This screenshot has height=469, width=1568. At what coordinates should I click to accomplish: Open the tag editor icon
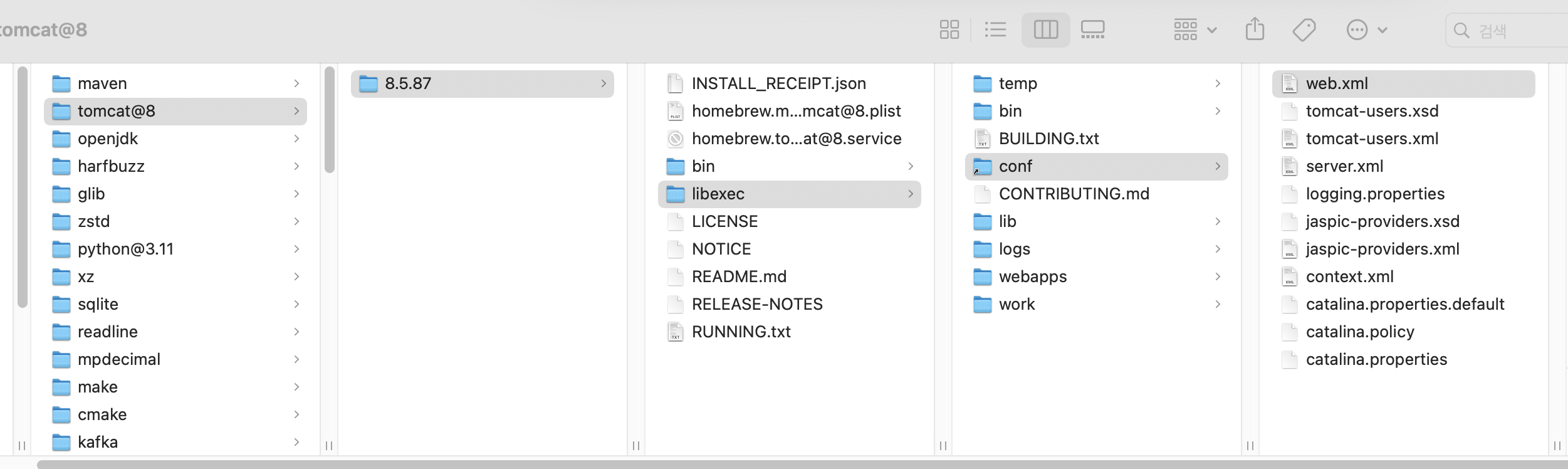pos(1304,29)
